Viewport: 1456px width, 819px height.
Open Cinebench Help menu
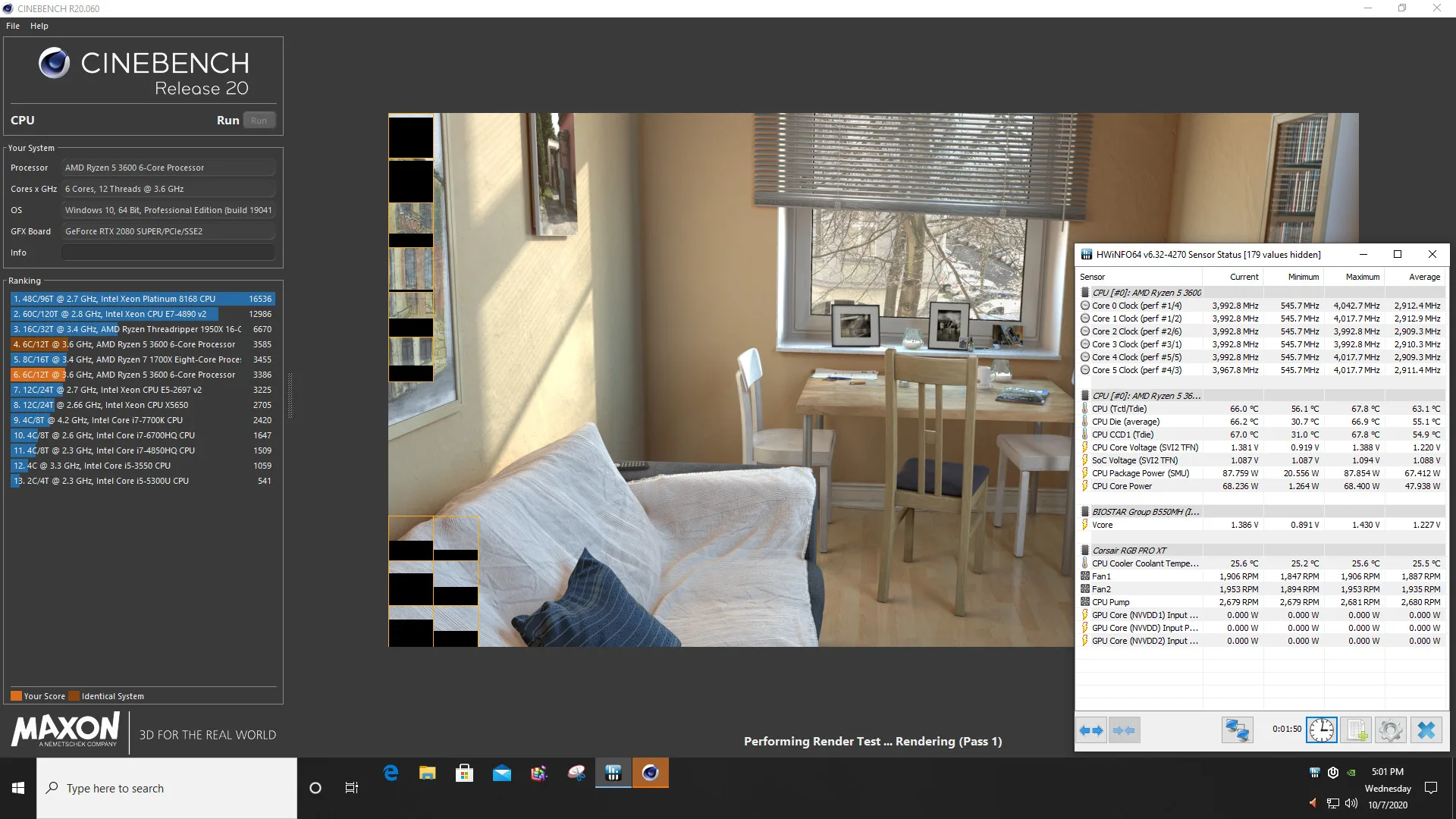point(39,26)
